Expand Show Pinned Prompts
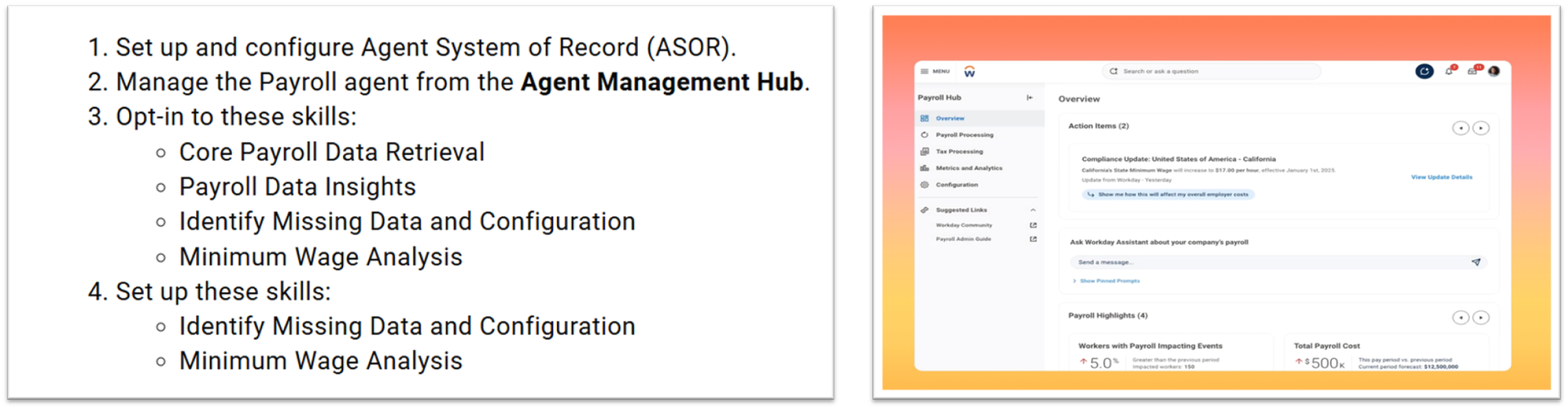 pos(1109,281)
